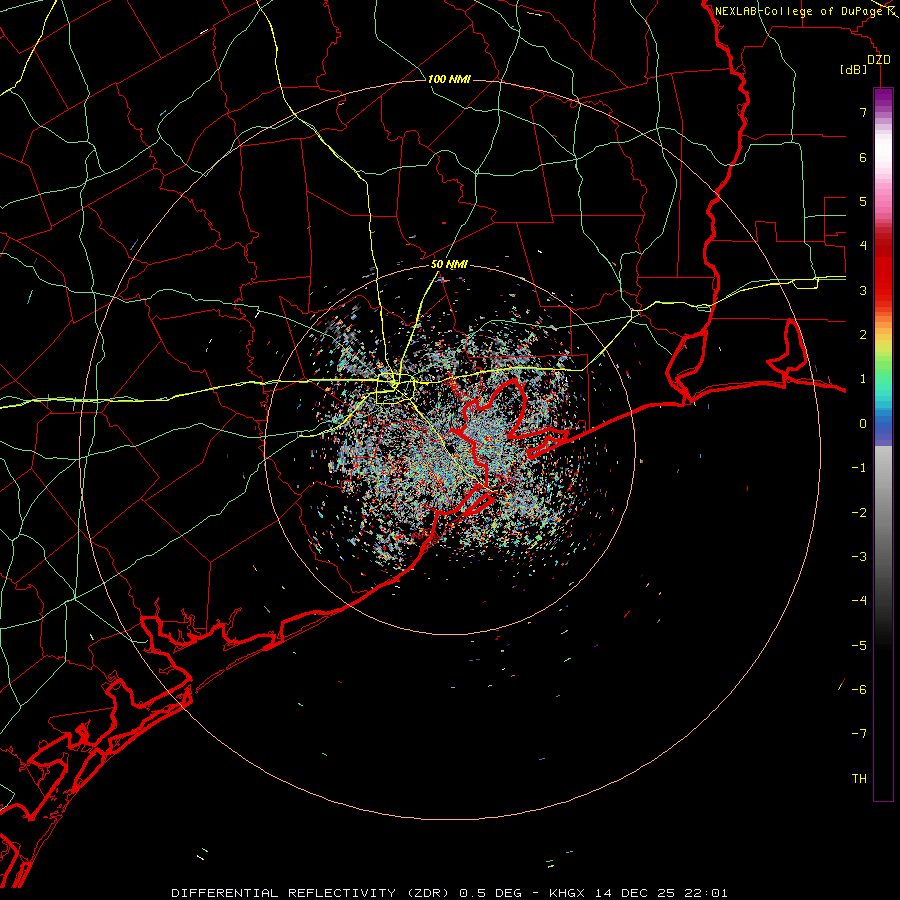Click the -3 dB tick on the color scale

[859, 557]
